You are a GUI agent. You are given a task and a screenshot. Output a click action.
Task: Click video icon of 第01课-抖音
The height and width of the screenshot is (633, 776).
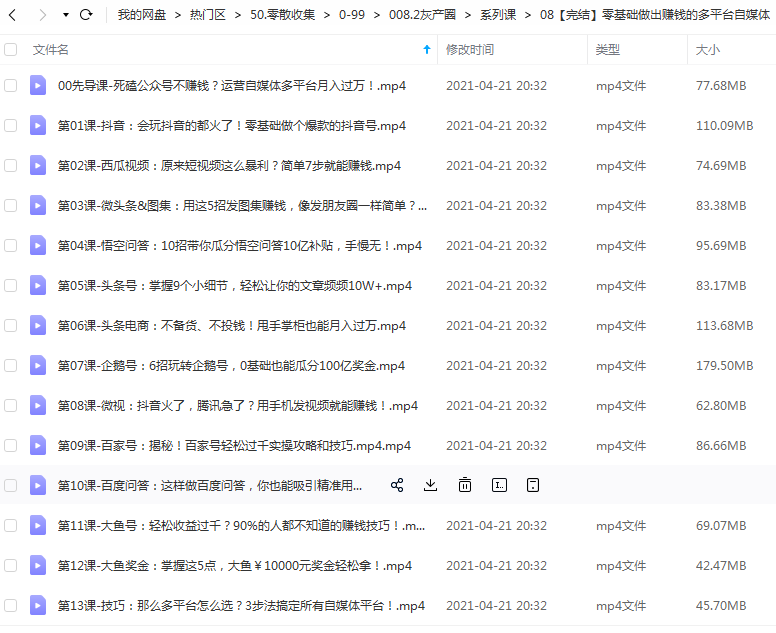click(38, 126)
